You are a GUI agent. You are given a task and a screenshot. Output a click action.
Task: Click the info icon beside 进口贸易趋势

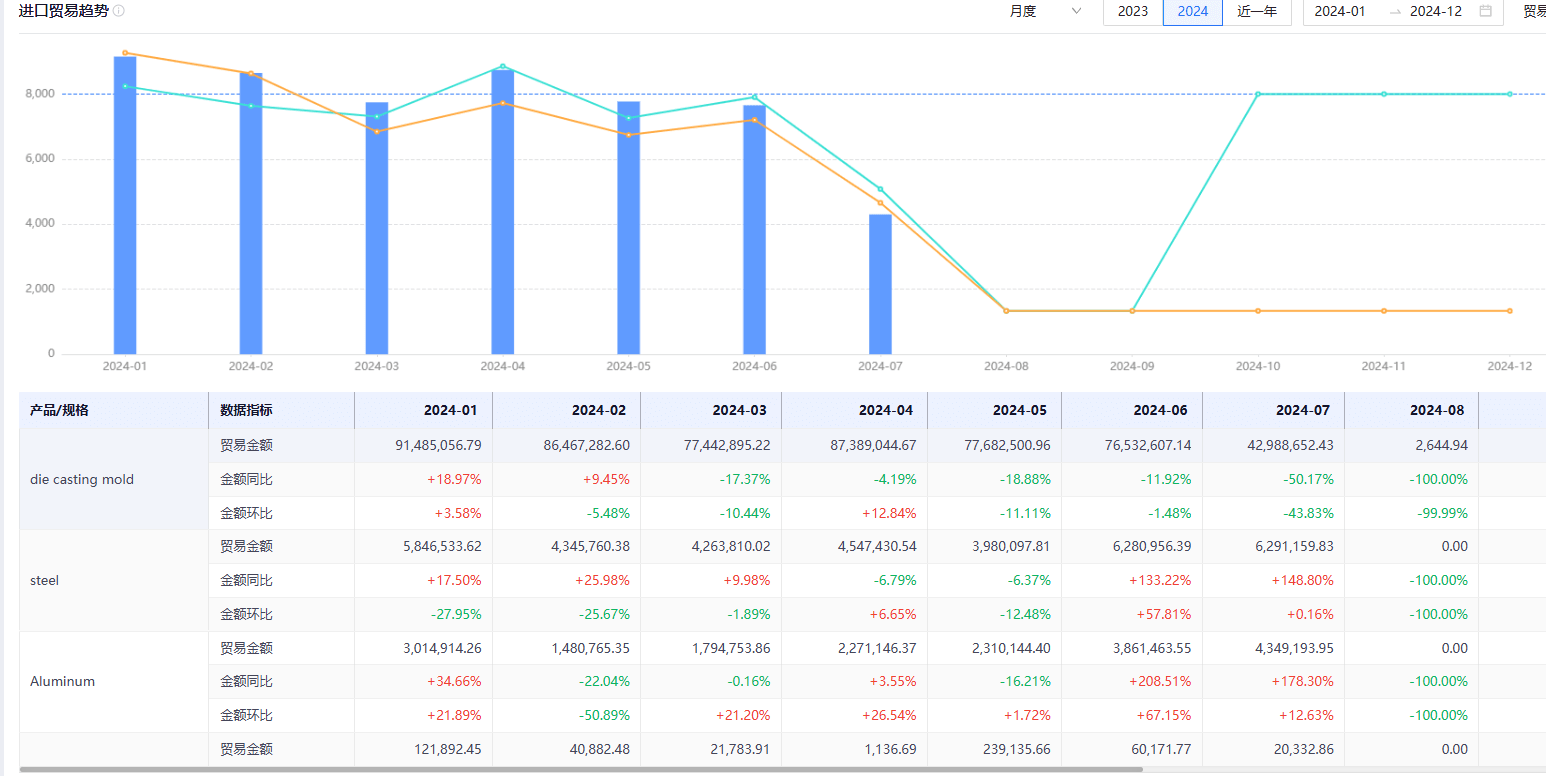coord(119,11)
